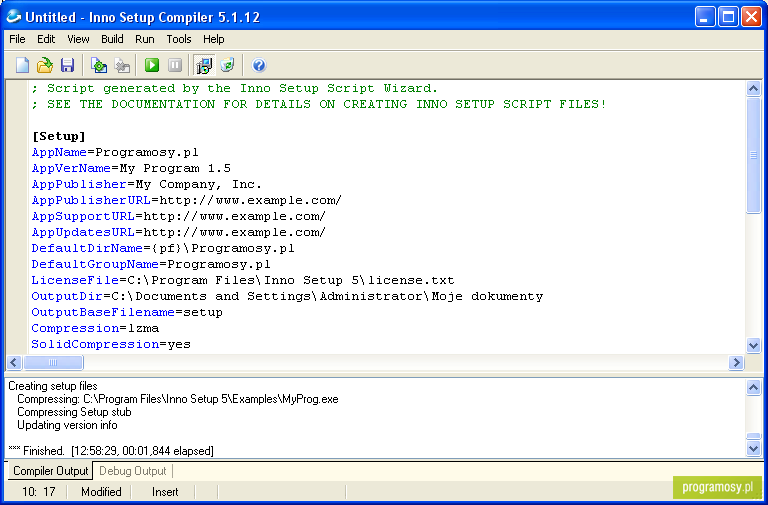Open the Run menu
Viewport: 768px width, 505px height.
click(x=144, y=39)
